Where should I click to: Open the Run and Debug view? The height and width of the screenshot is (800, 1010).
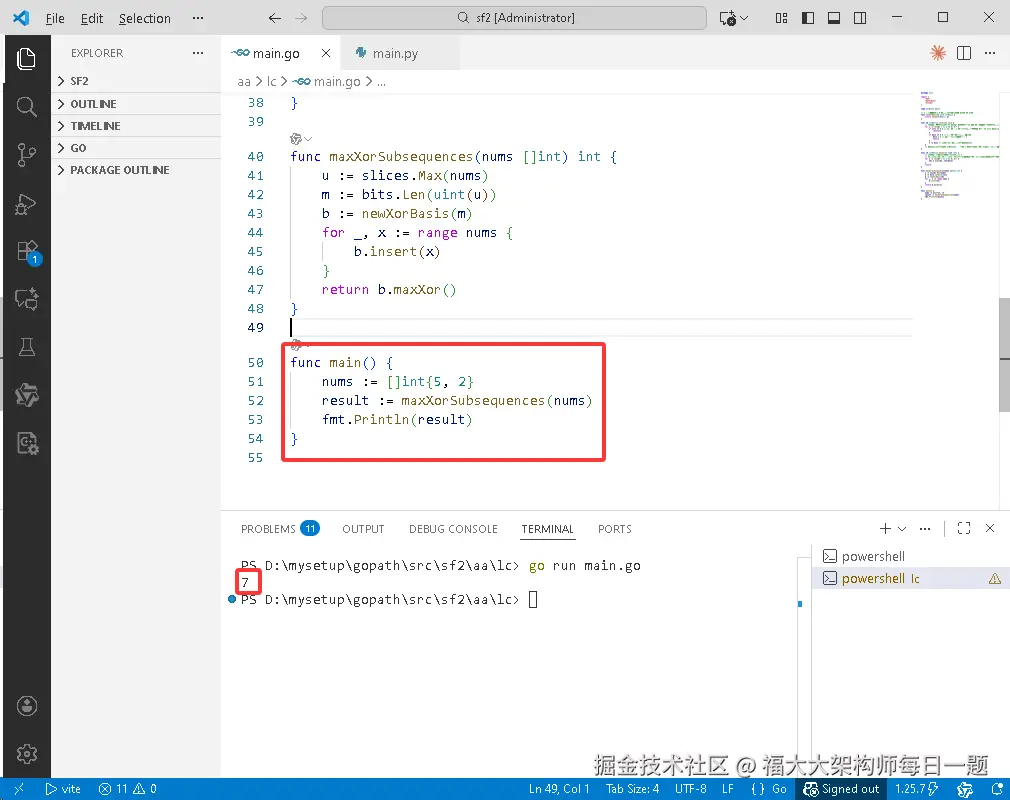(26, 204)
